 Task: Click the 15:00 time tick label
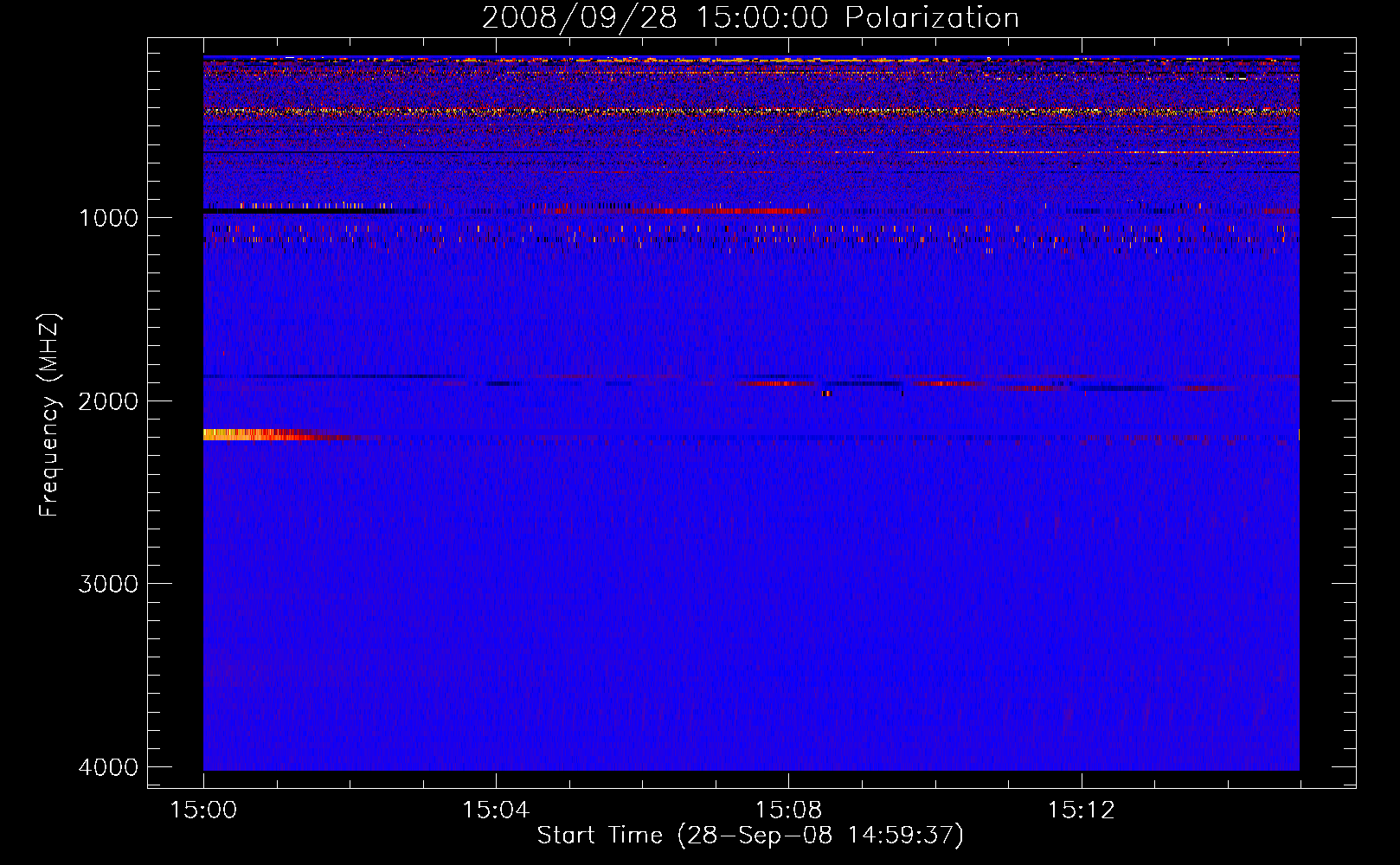pos(203,811)
